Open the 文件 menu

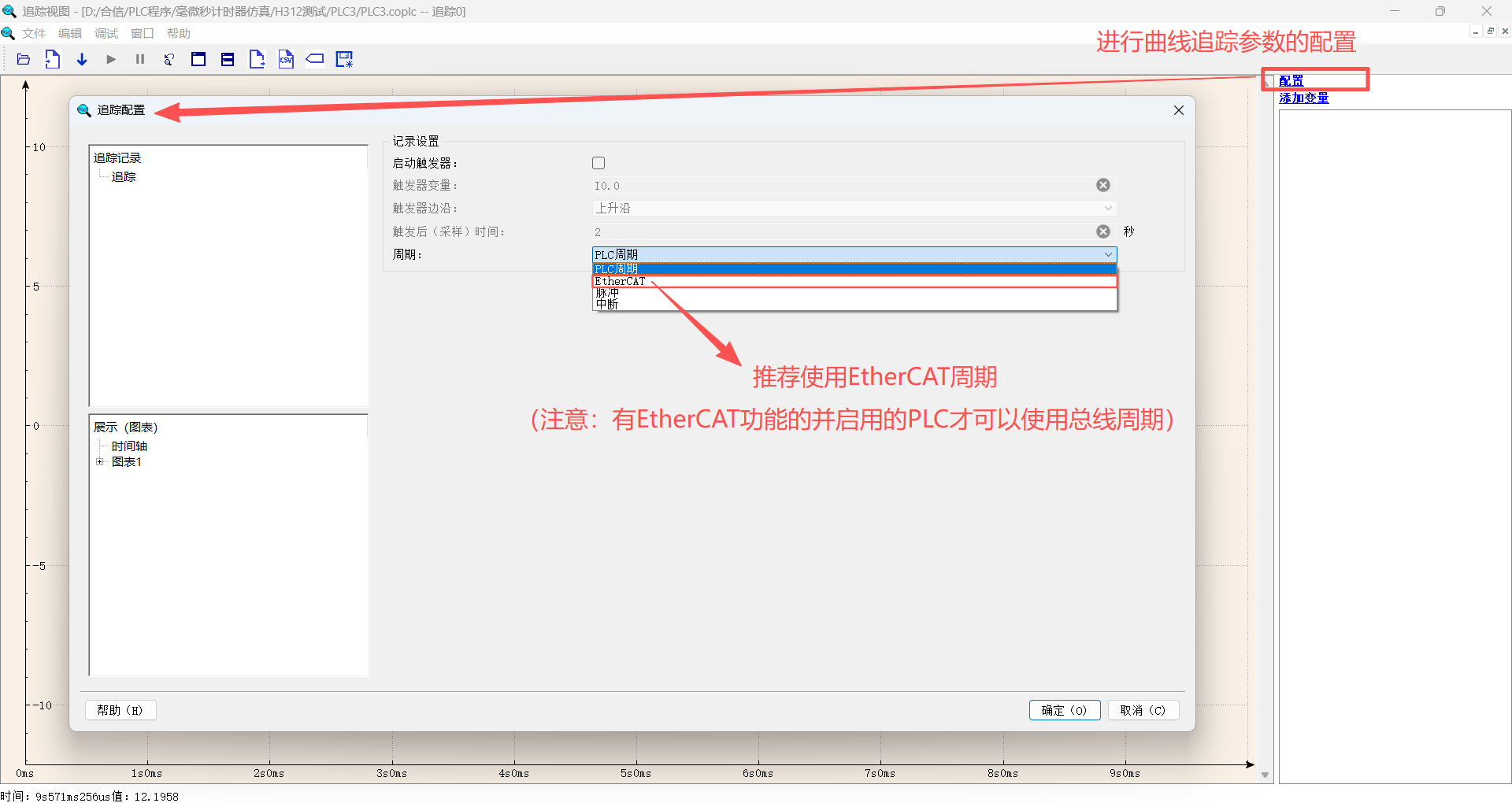(x=34, y=34)
